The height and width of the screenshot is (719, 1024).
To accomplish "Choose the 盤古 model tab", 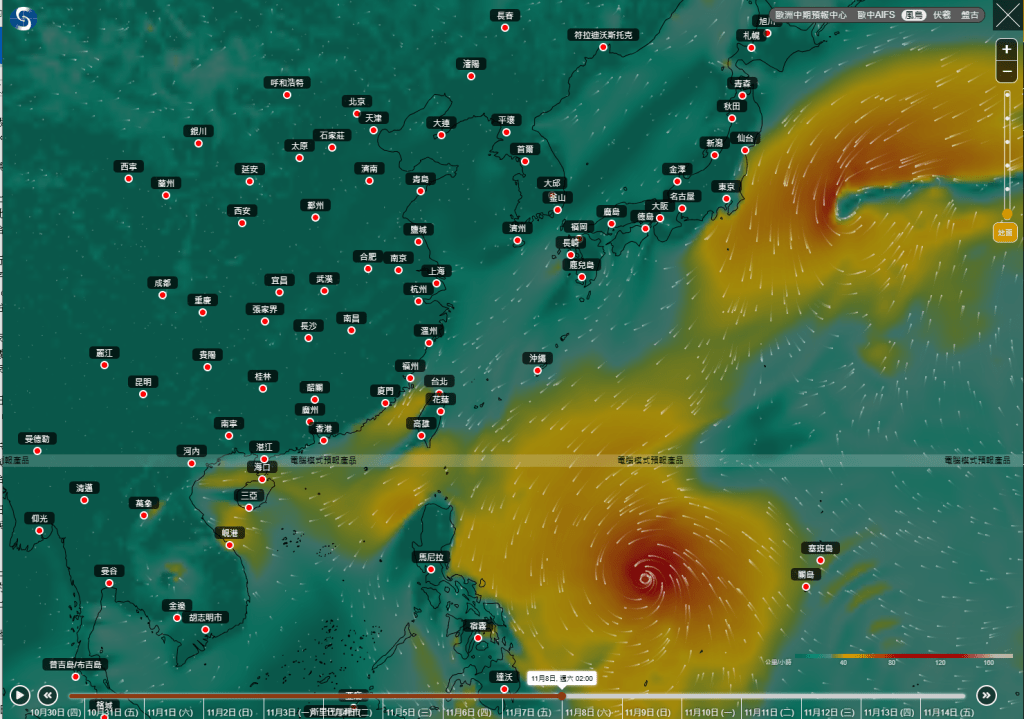I will [x=970, y=15].
